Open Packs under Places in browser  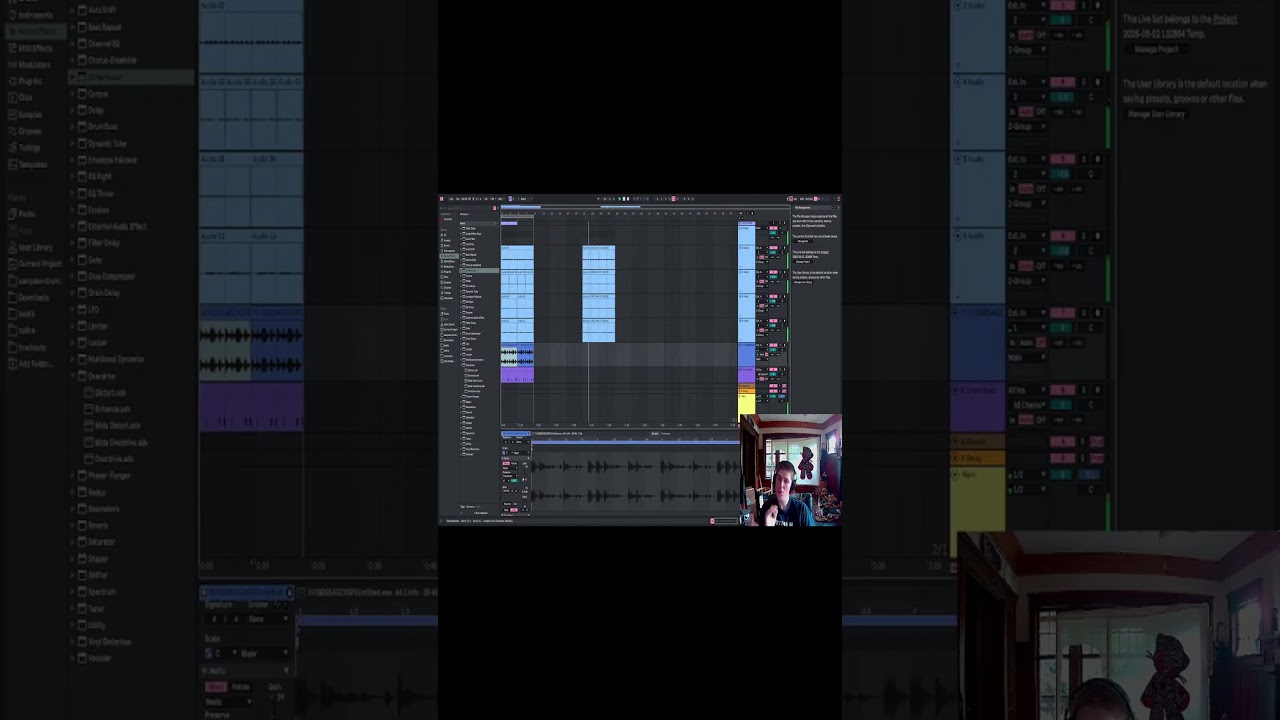coord(445,314)
